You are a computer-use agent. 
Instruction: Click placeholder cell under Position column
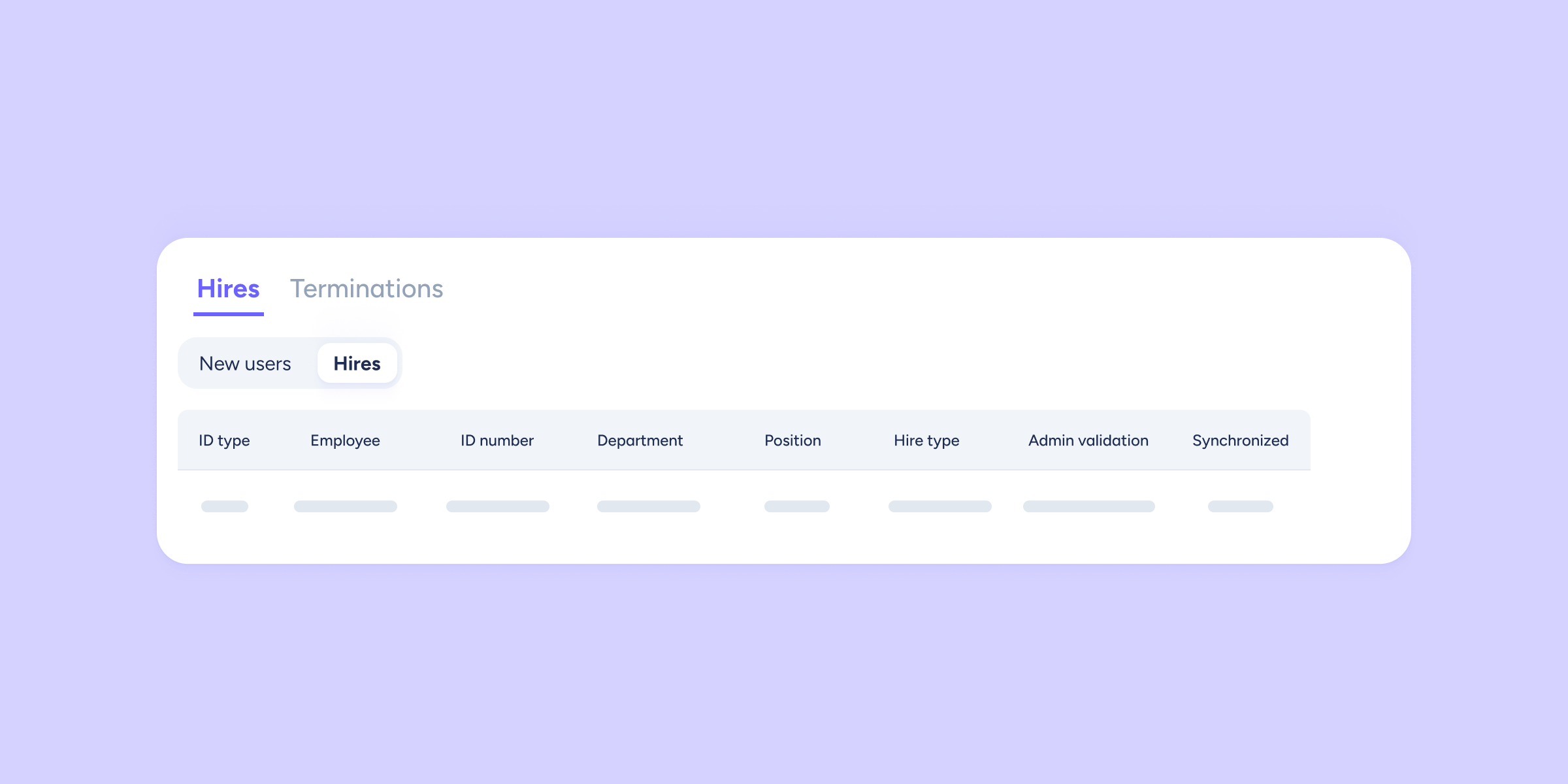pos(797,506)
